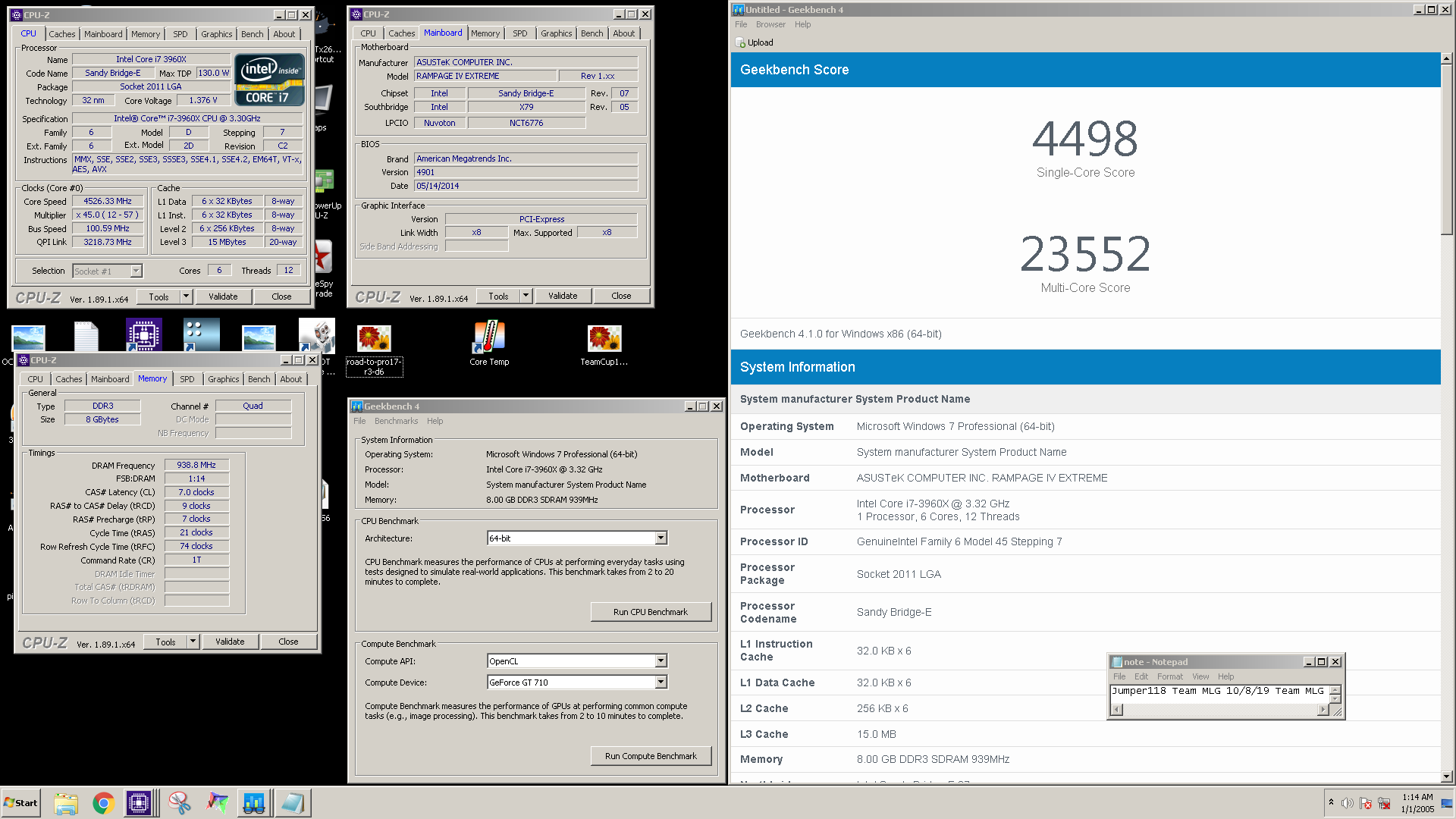1456x819 pixels.
Task: Open the Socket #1 selection dropdown
Action: [136, 271]
